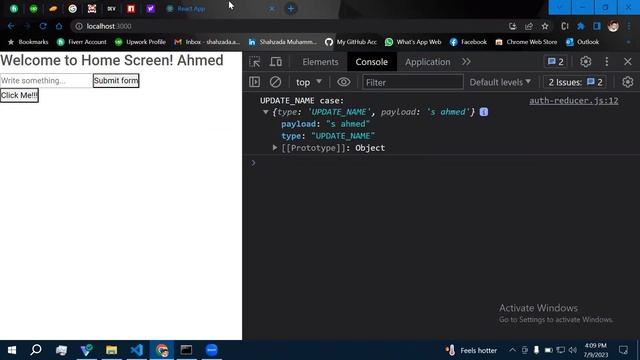Open the What's App Web bookmark
The width and height of the screenshot is (640, 360).
pos(413,42)
